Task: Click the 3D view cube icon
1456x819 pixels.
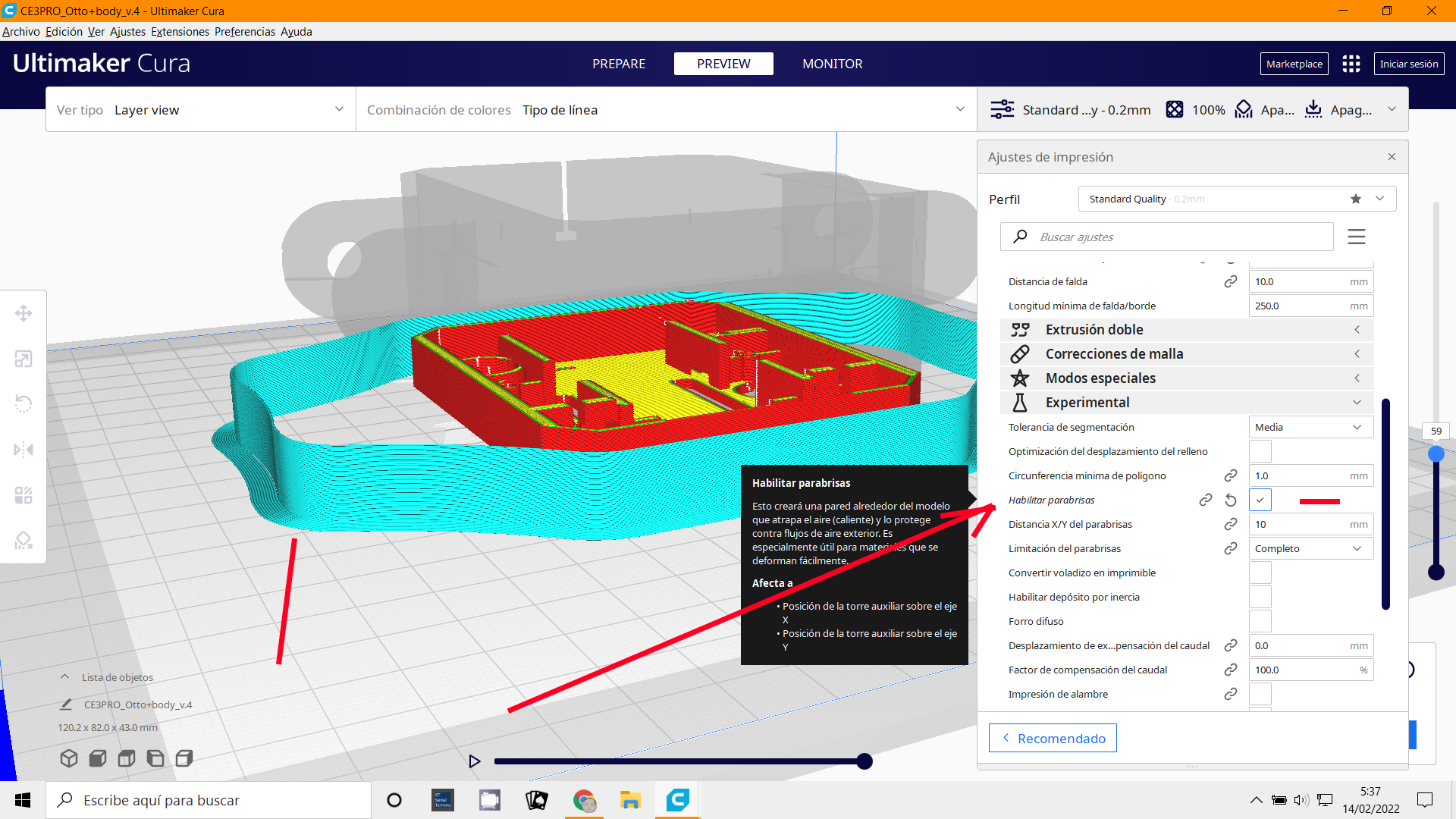Action: (69, 758)
